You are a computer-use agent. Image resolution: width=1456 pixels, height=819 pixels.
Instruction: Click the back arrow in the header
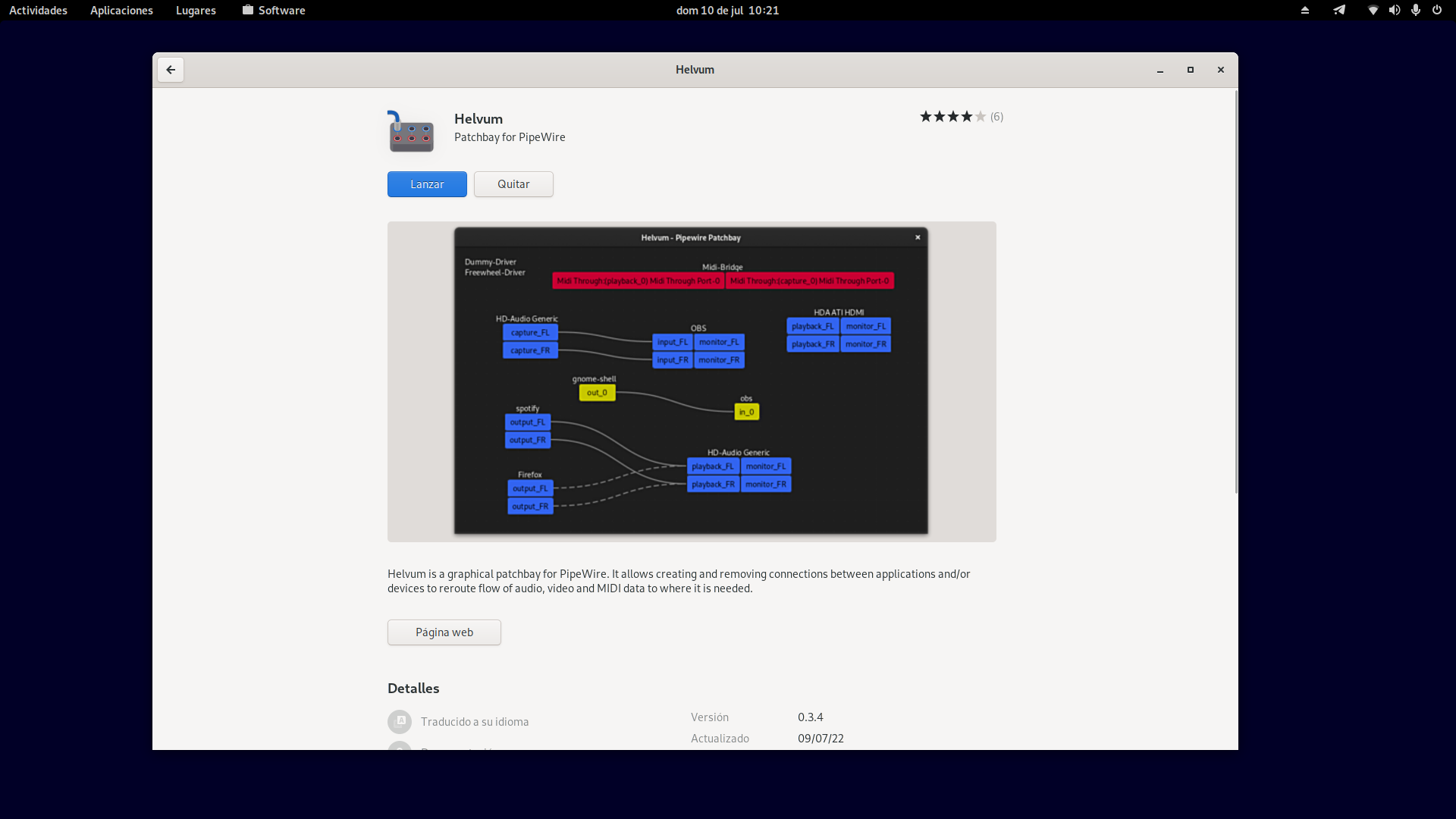171,70
